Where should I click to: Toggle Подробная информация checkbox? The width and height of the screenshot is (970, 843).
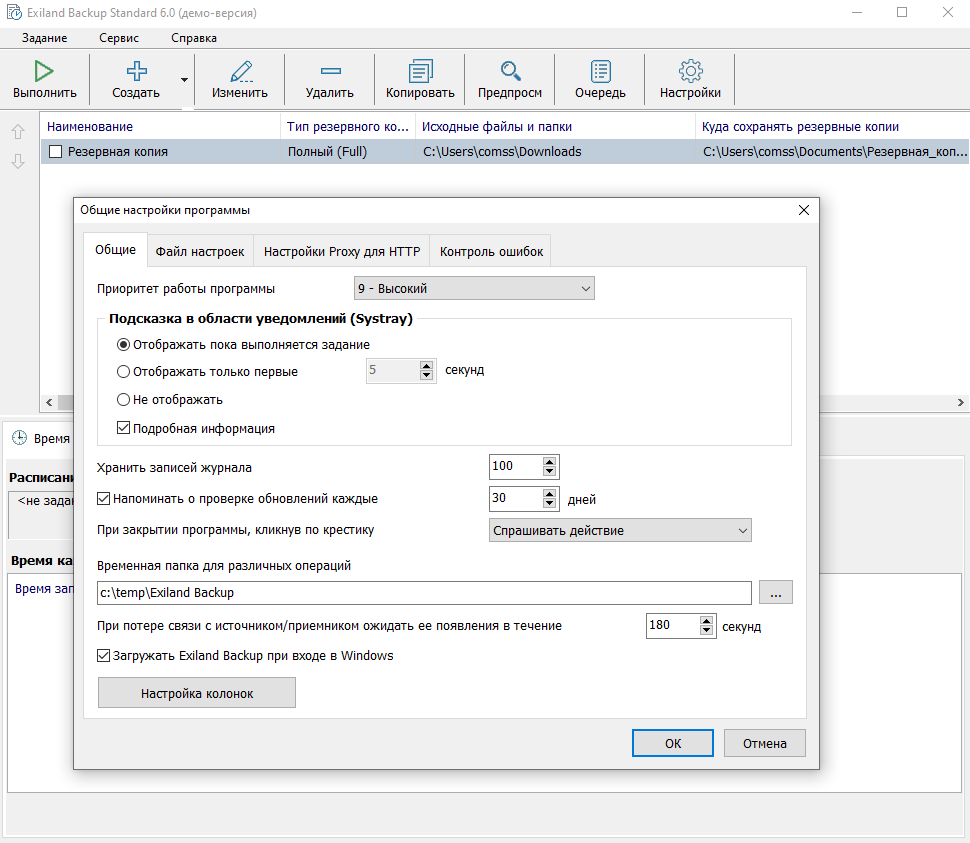tap(124, 428)
